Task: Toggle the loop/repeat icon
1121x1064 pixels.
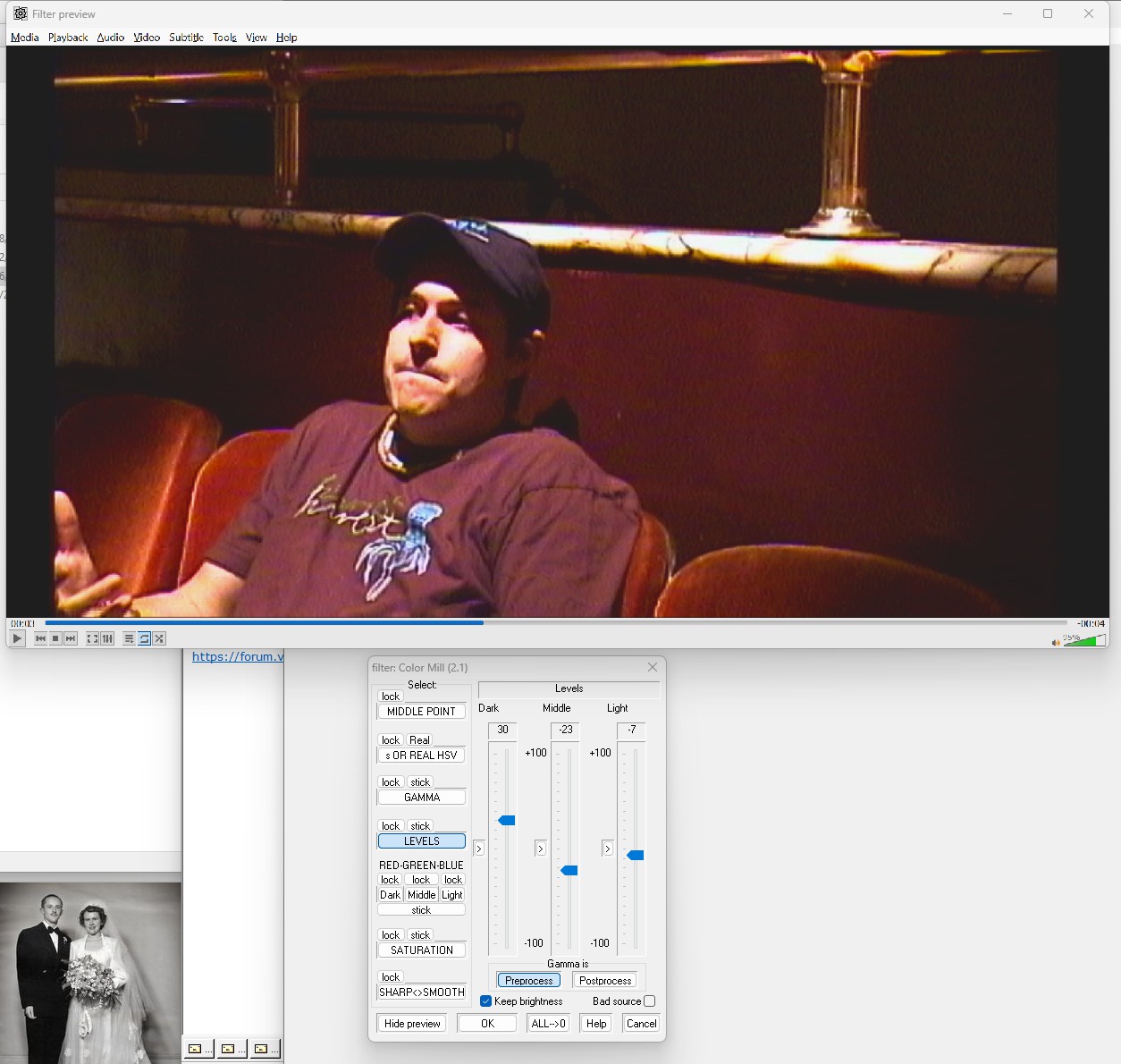Action: pos(144,638)
